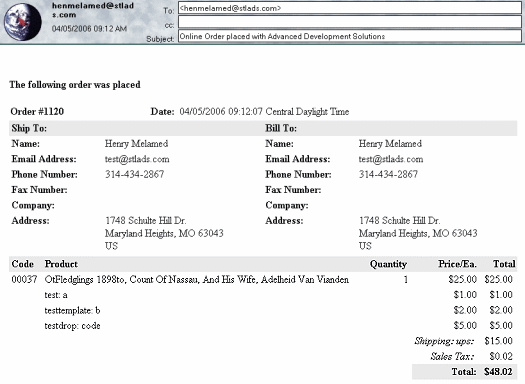Click test@stlads.com in Ship To section
The width and height of the screenshot is (525, 384).
[137, 159]
